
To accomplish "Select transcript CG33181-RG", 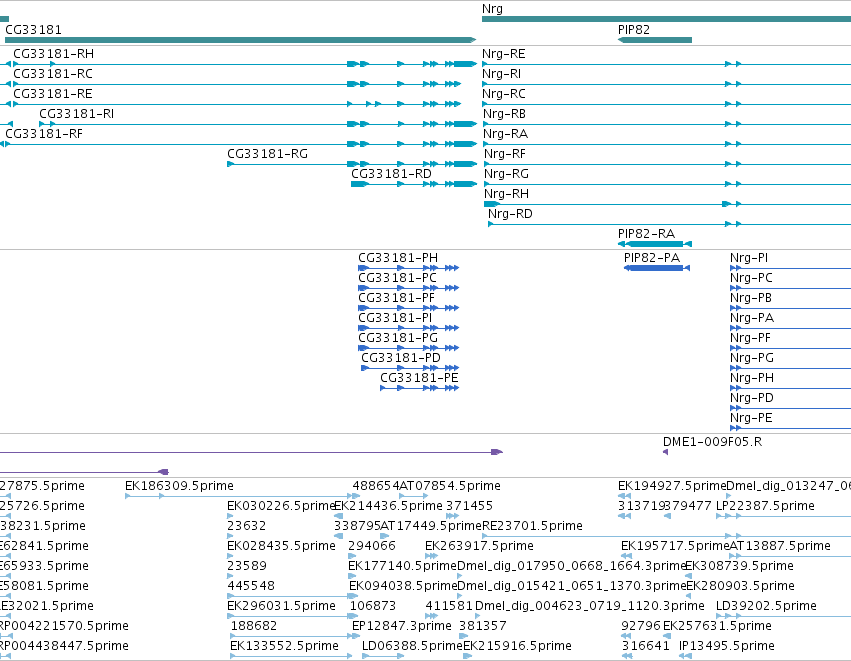I will pos(268,154).
